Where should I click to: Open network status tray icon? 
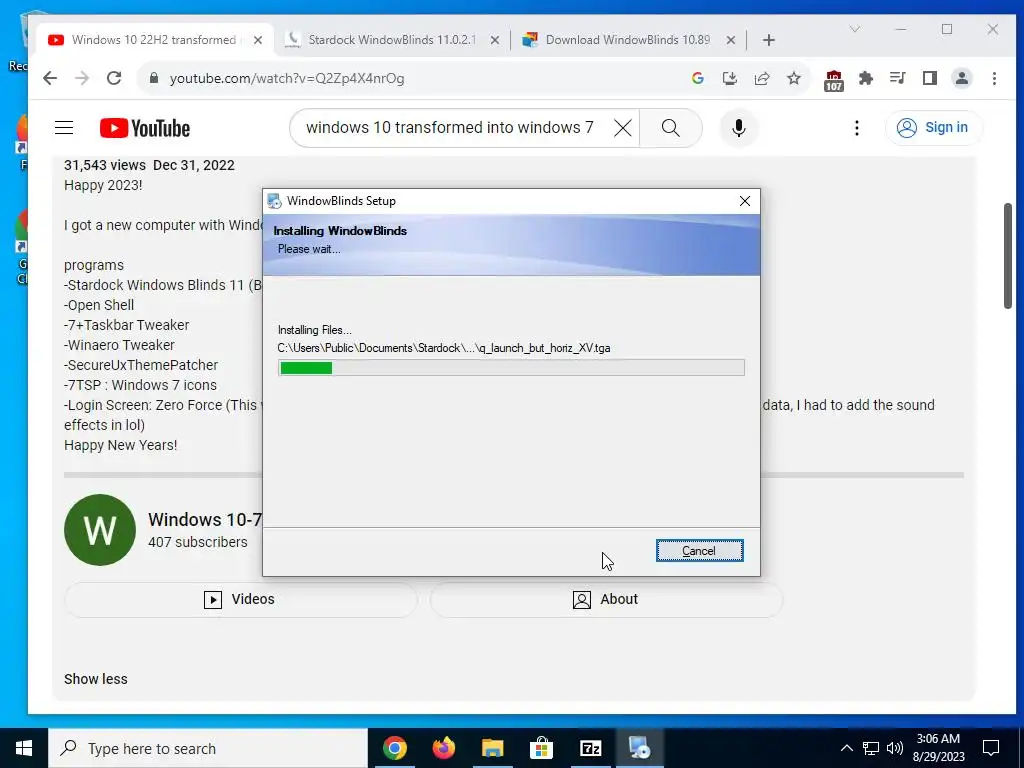coord(871,748)
